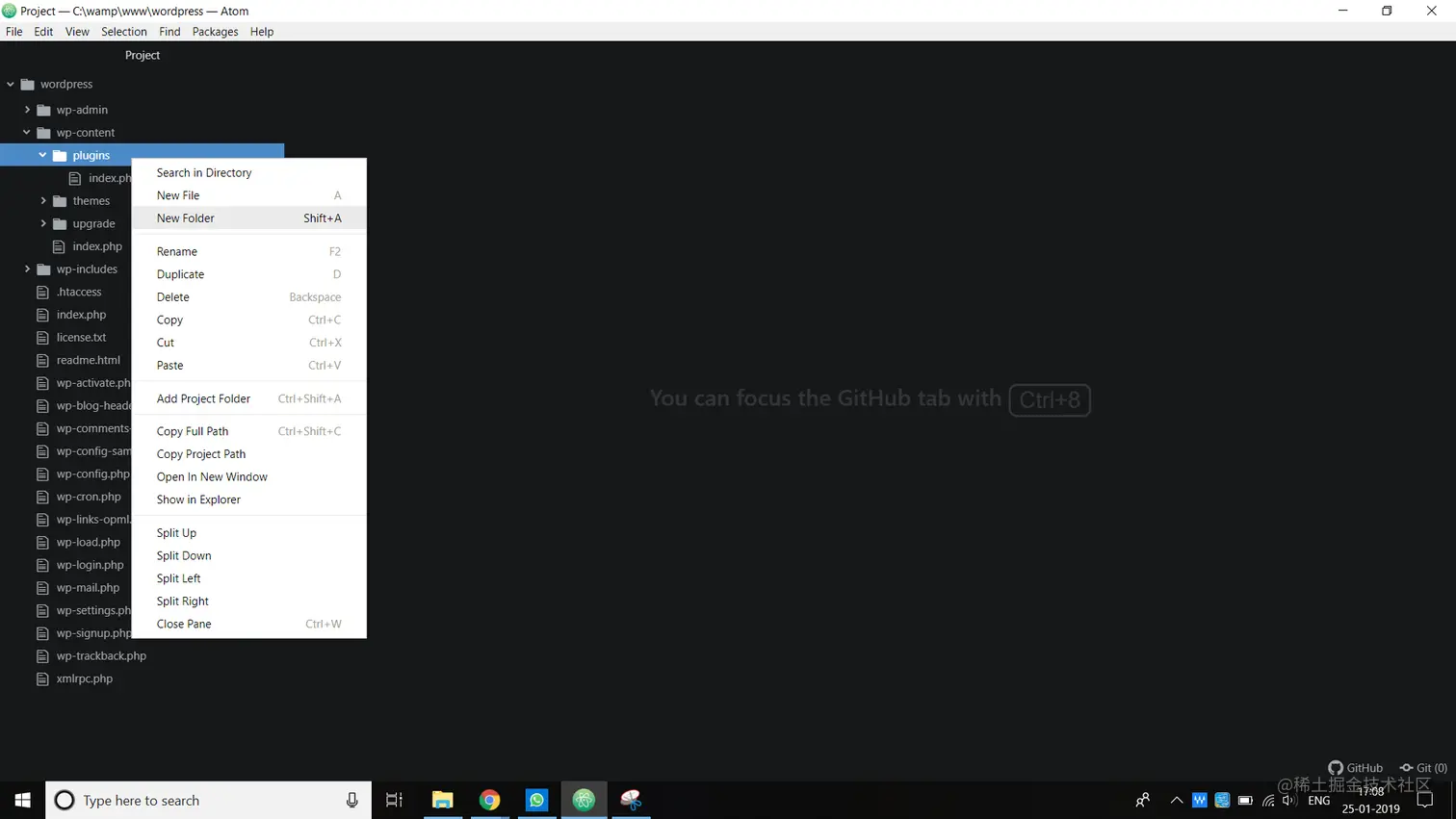Open the File menu
The height and width of the screenshot is (819, 1456).
pos(14,32)
